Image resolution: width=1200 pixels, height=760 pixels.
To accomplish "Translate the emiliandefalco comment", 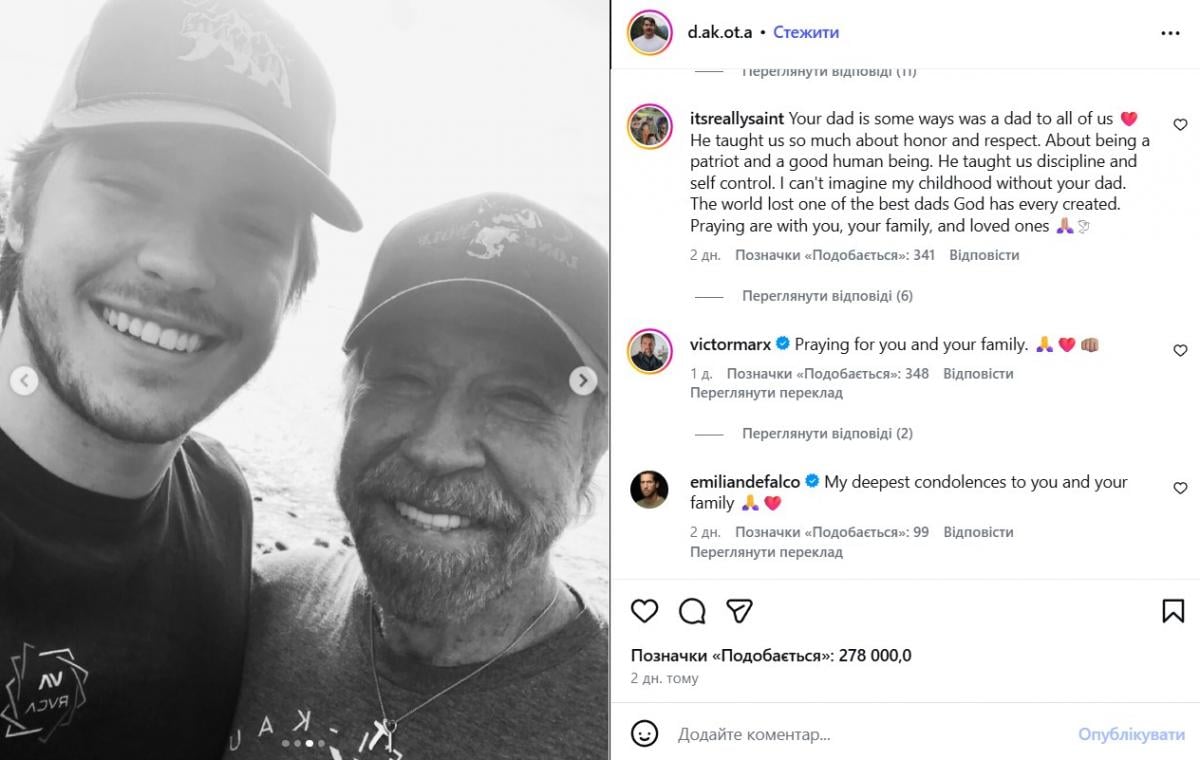I will (766, 552).
